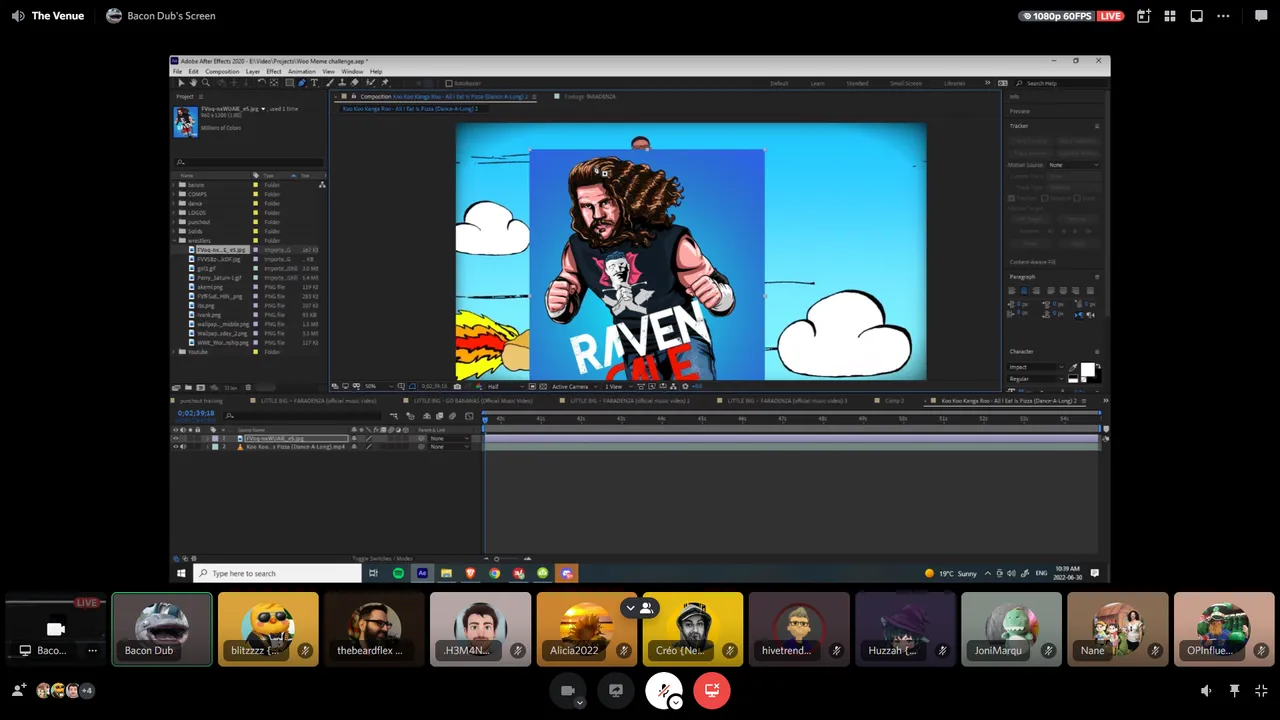This screenshot has height=720, width=1280.
Task: Select the Hand tool in After Effects
Action: coord(194,83)
